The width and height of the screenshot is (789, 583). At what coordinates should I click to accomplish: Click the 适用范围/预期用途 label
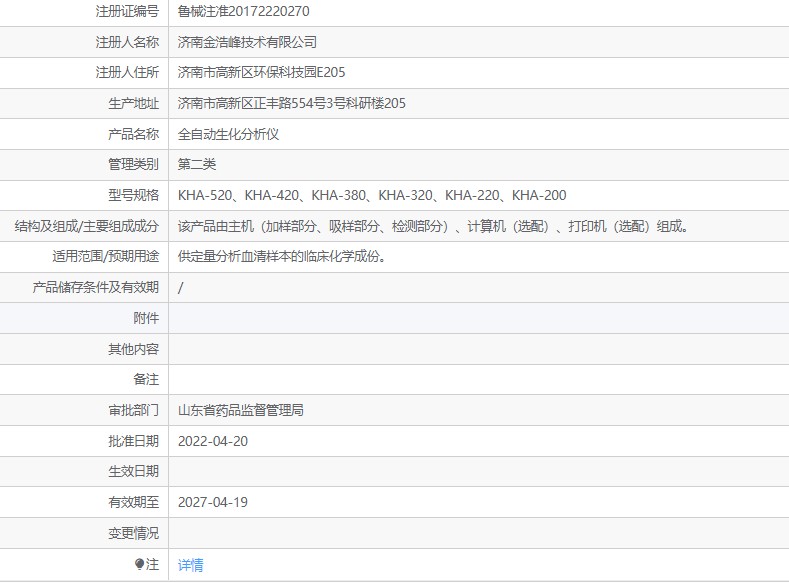point(106,257)
